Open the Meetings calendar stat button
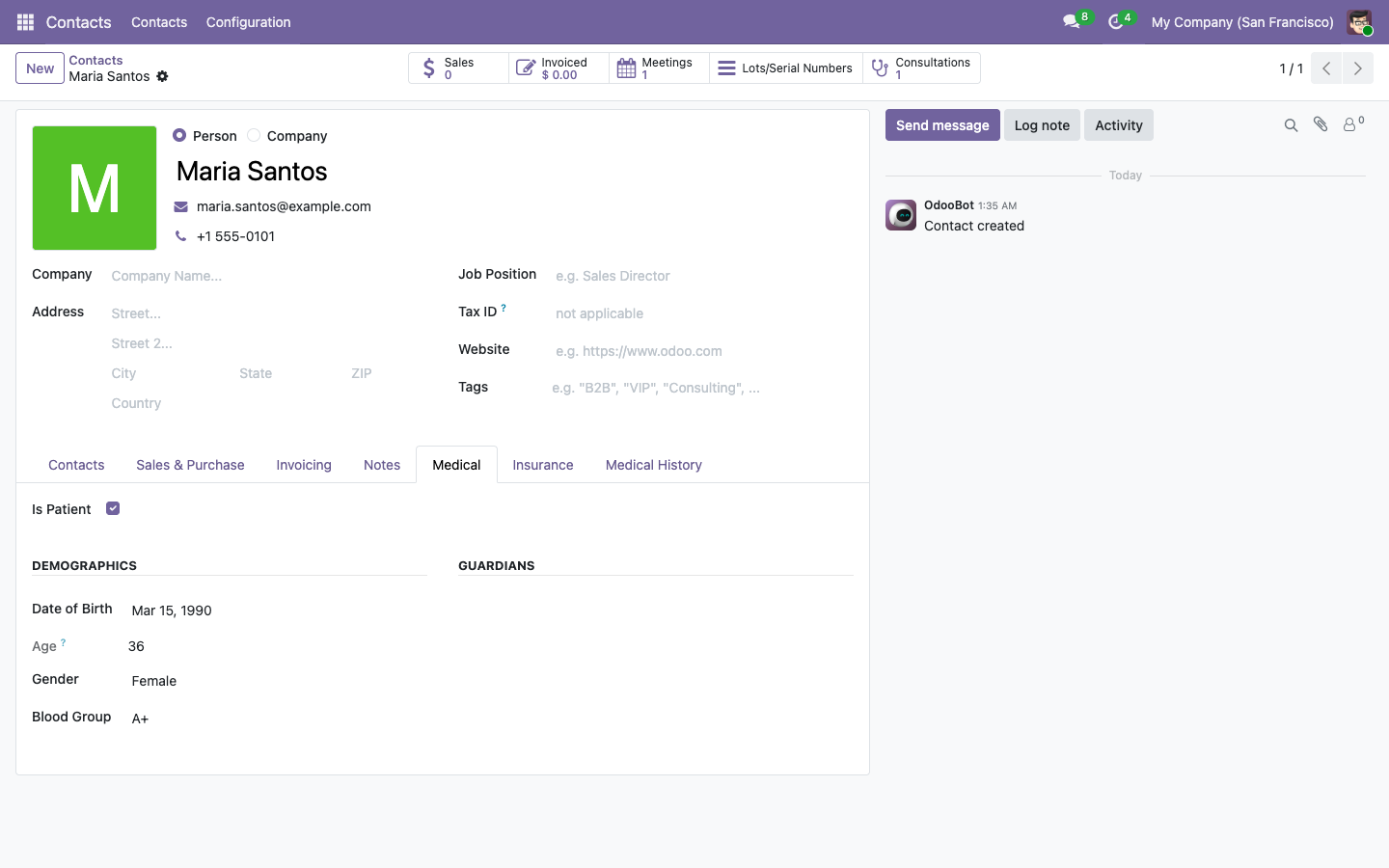The width and height of the screenshot is (1389, 868). (660, 68)
